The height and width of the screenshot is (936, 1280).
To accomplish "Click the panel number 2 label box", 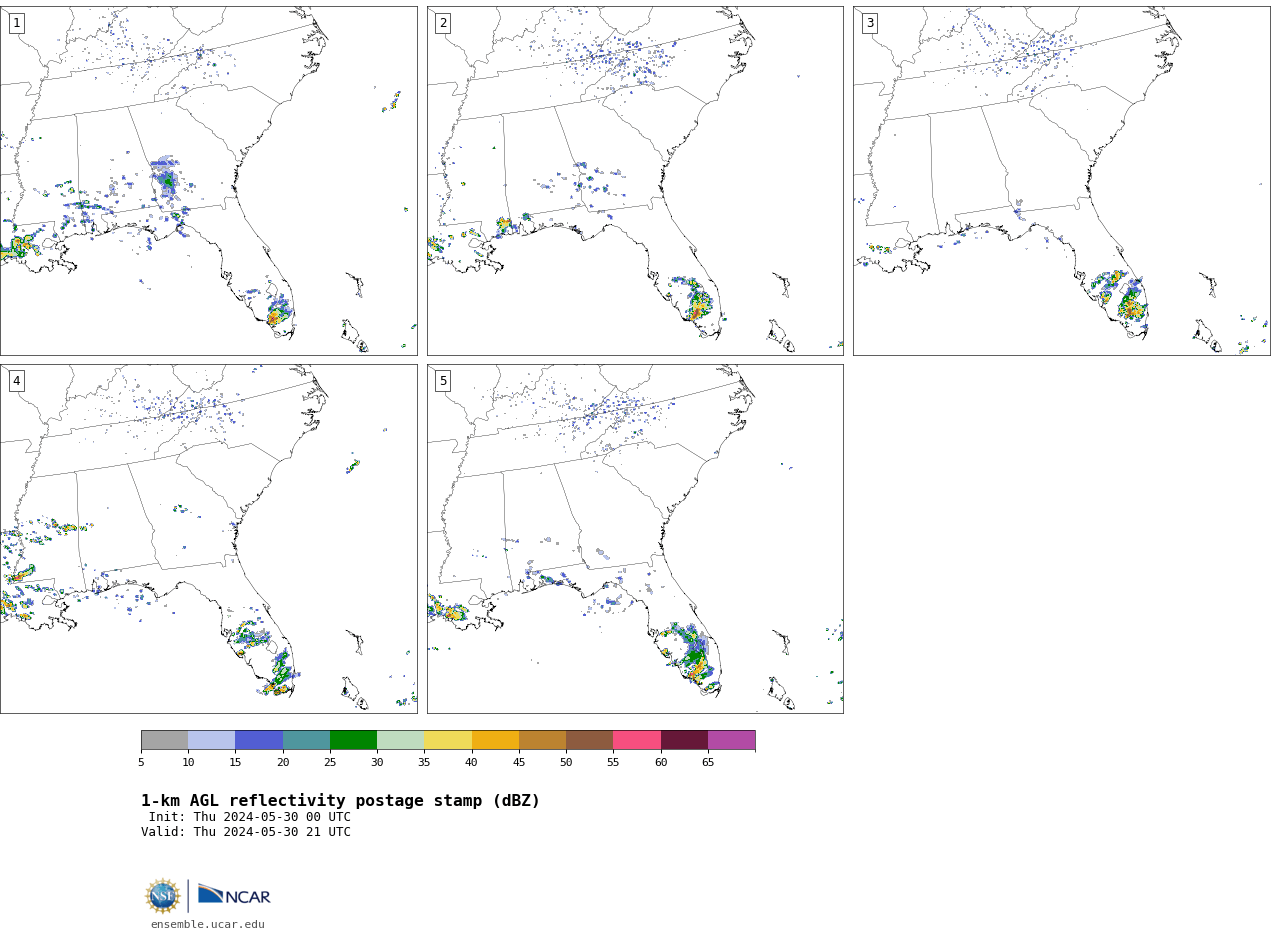I will 443,23.
